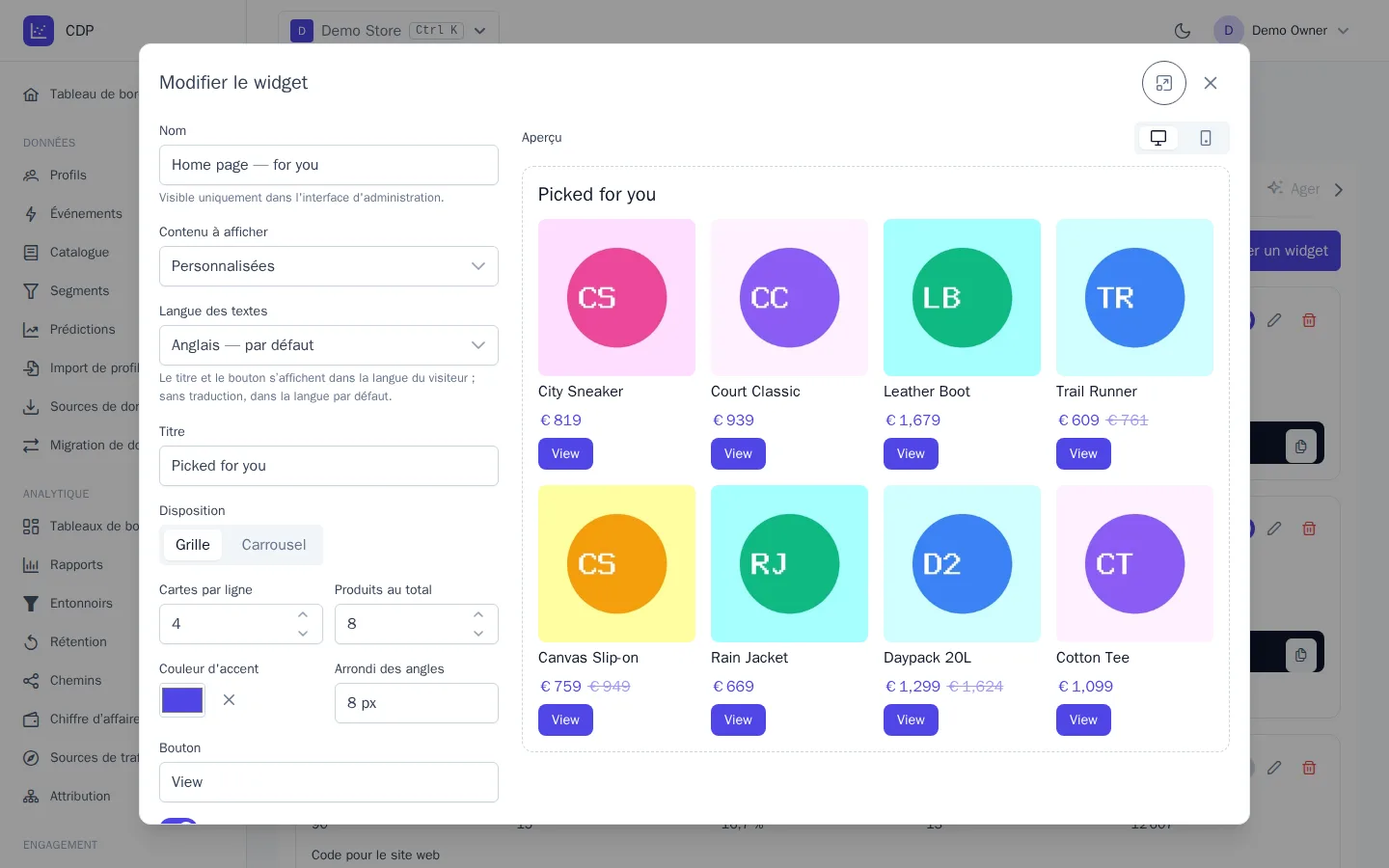Click the Bouton text field
The image size is (1389, 868).
tap(329, 782)
